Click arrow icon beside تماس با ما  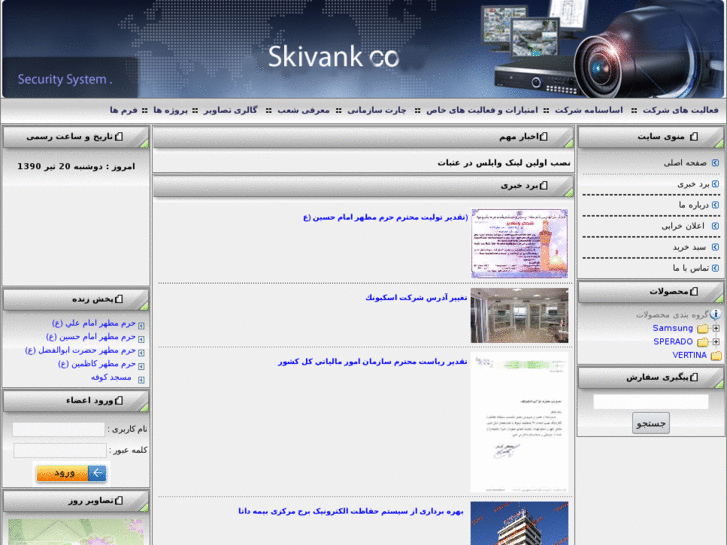[715, 268]
